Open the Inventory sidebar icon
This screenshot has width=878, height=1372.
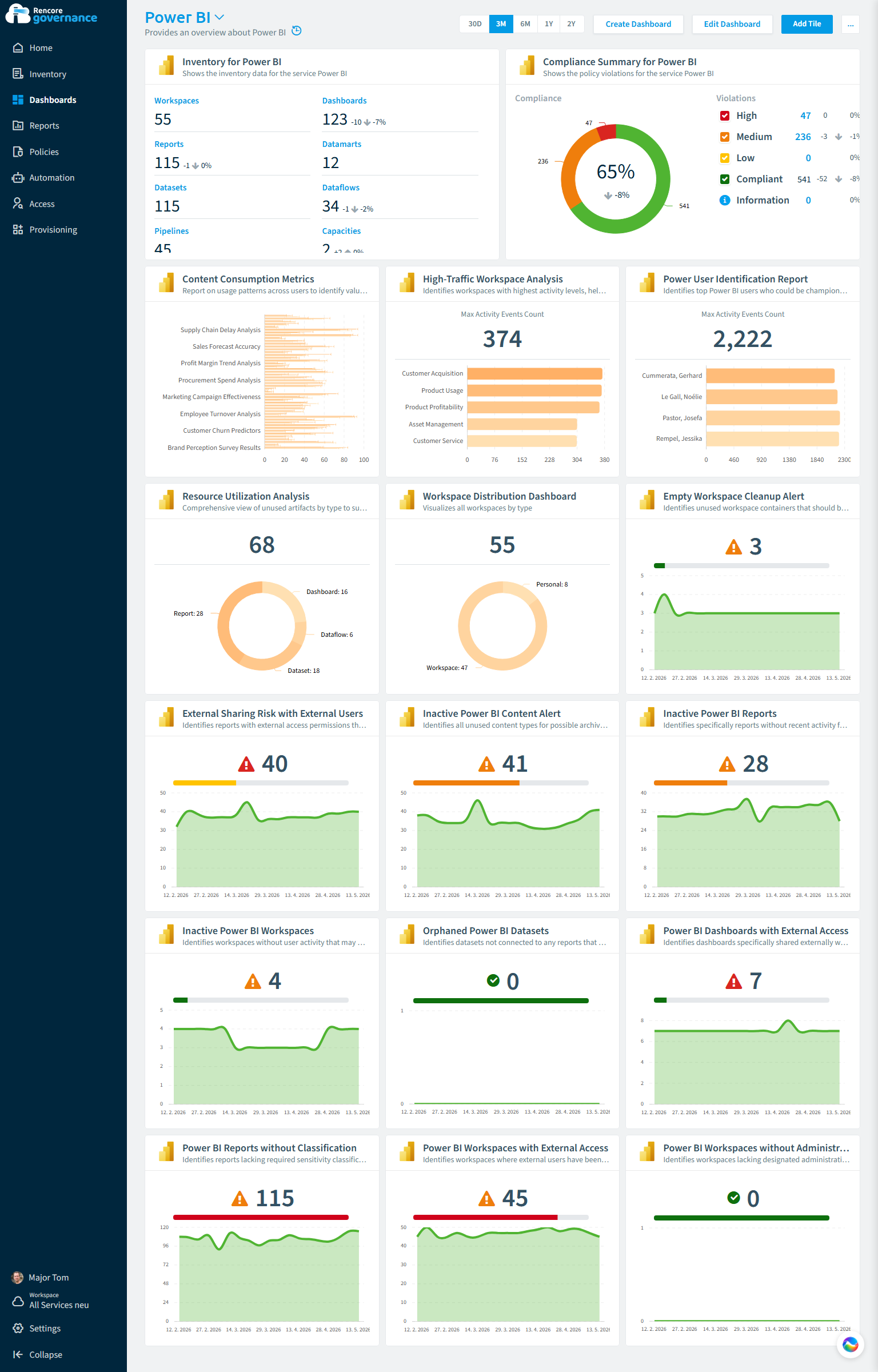18,74
